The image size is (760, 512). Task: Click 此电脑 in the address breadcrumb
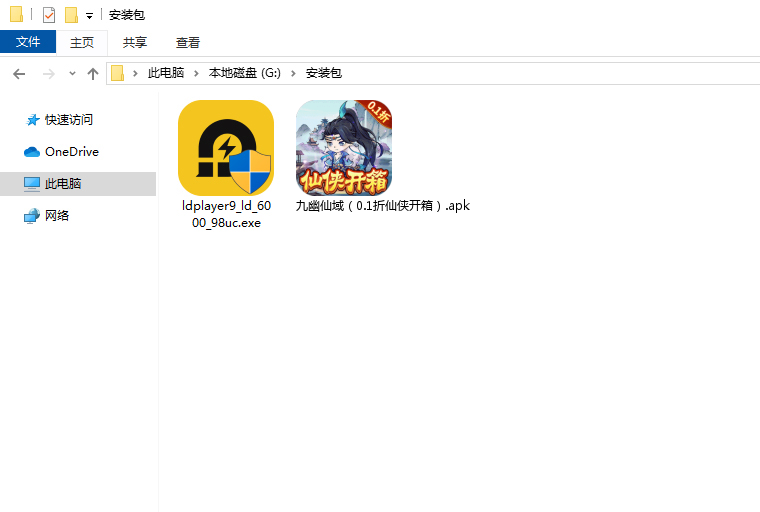tap(166, 73)
